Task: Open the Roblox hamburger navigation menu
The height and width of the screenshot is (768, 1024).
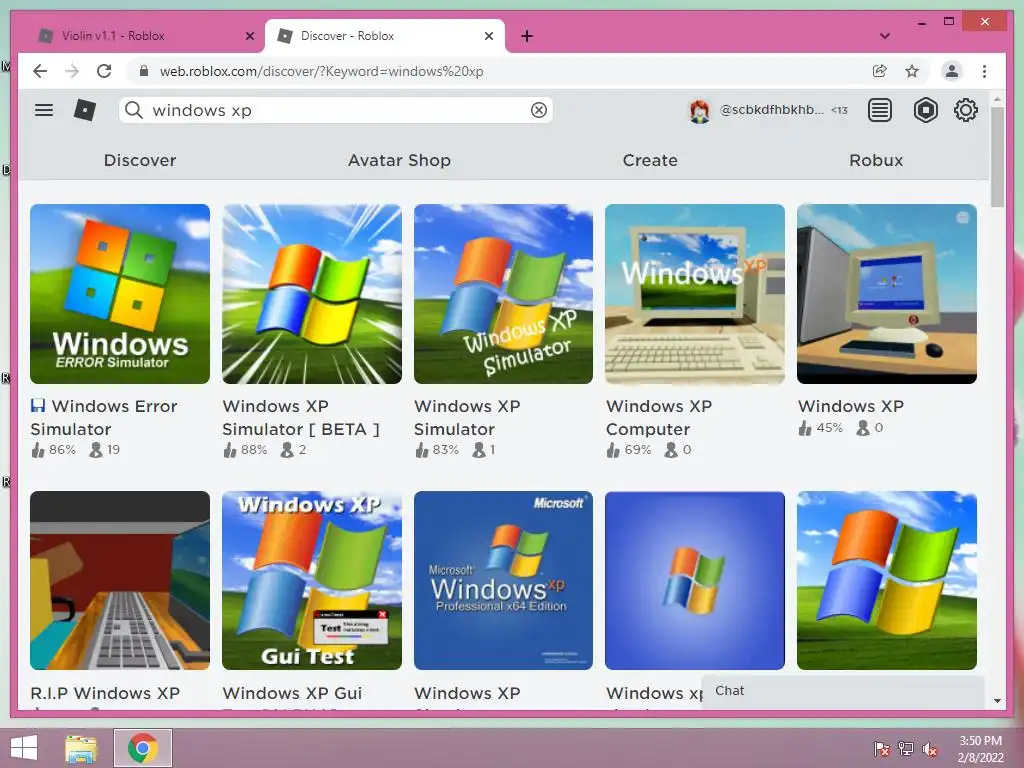Action: (44, 110)
